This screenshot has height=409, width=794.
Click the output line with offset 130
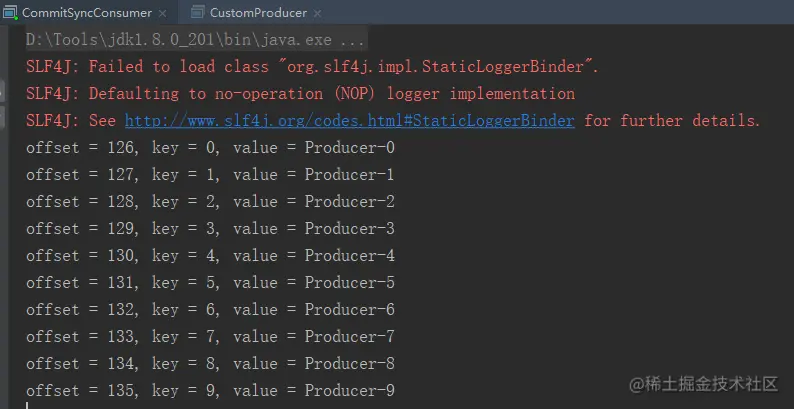click(x=210, y=256)
